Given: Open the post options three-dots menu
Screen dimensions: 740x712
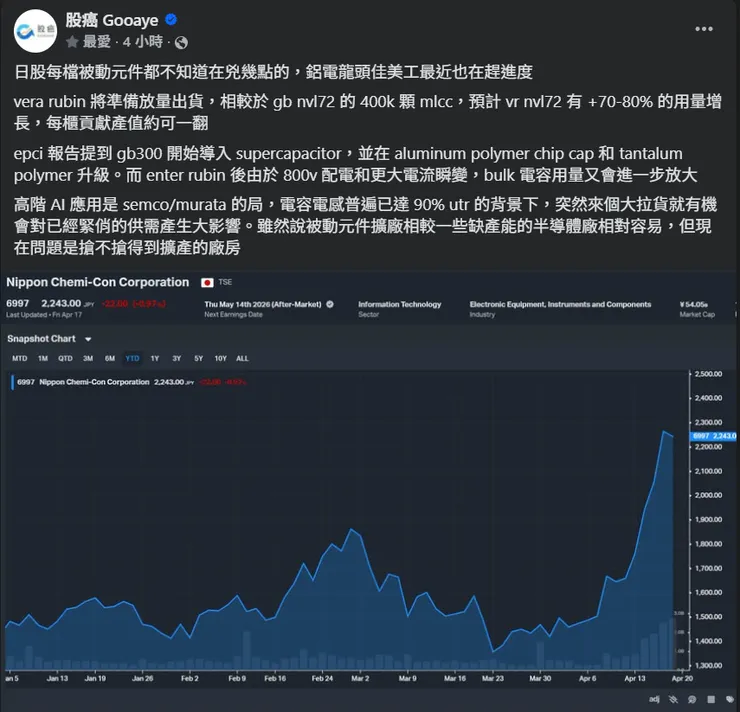Looking at the screenshot, I should click(704, 29).
